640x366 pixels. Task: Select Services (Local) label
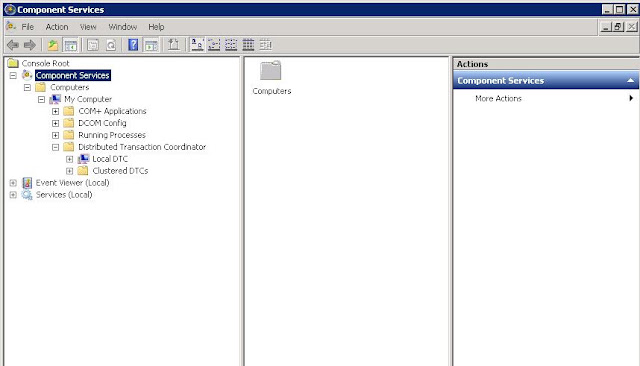[x=64, y=195]
